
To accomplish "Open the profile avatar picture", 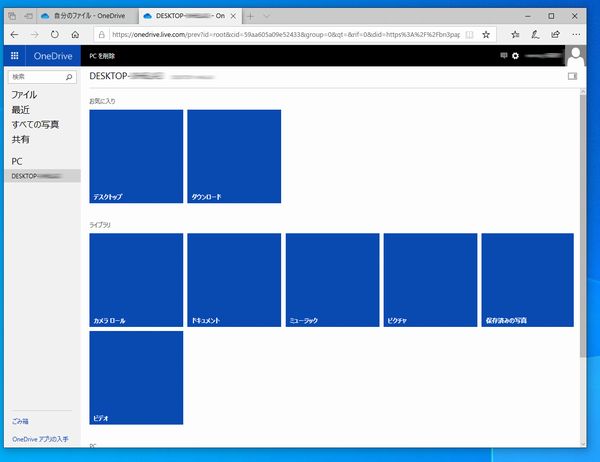I will 576,56.
